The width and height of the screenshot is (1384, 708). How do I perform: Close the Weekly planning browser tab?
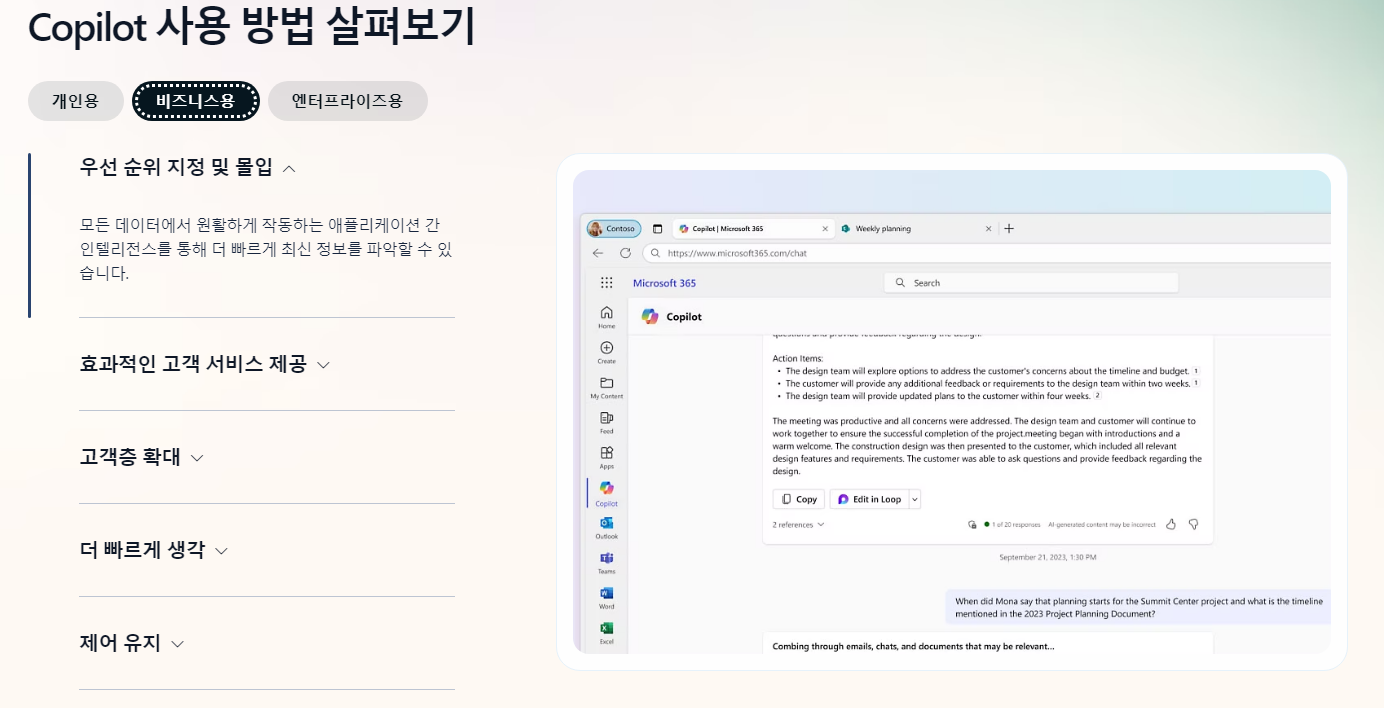(988, 228)
